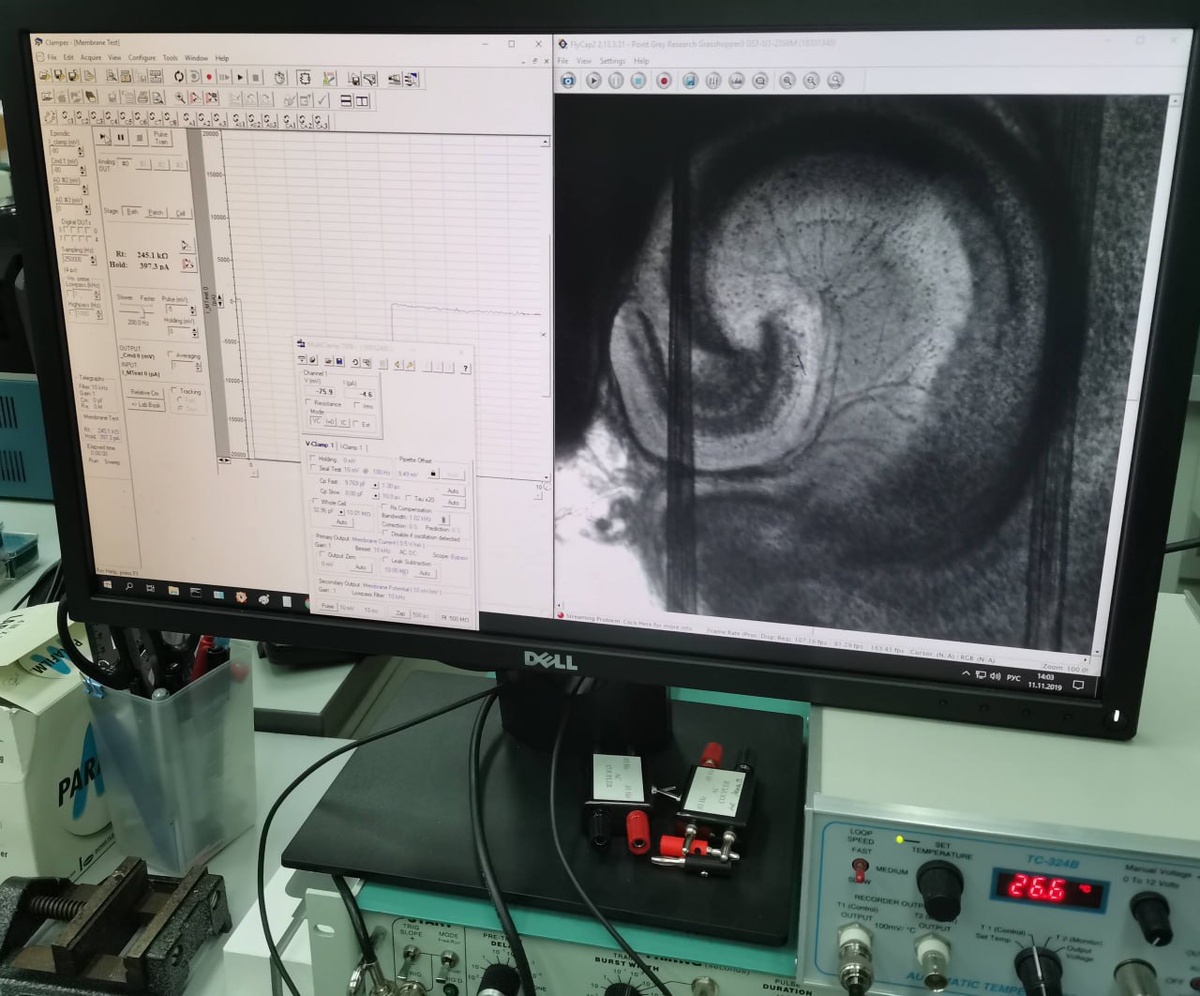Click the Cp Slow Auto button

(453, 502)
